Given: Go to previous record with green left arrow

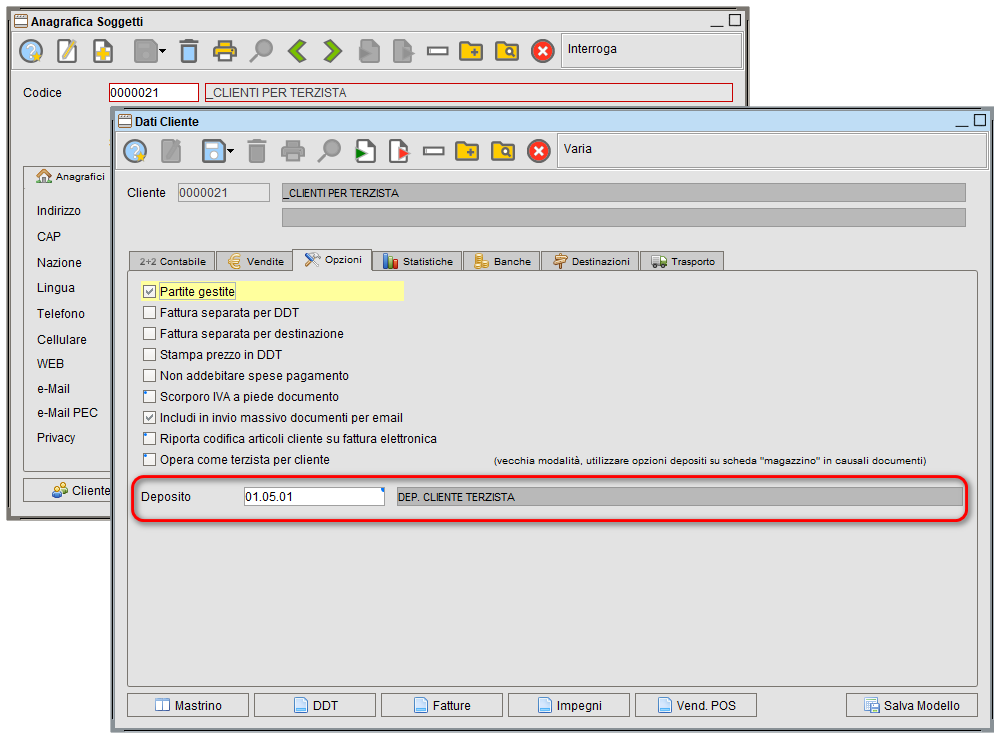Looking at the screenshot, I should (296, 50).
